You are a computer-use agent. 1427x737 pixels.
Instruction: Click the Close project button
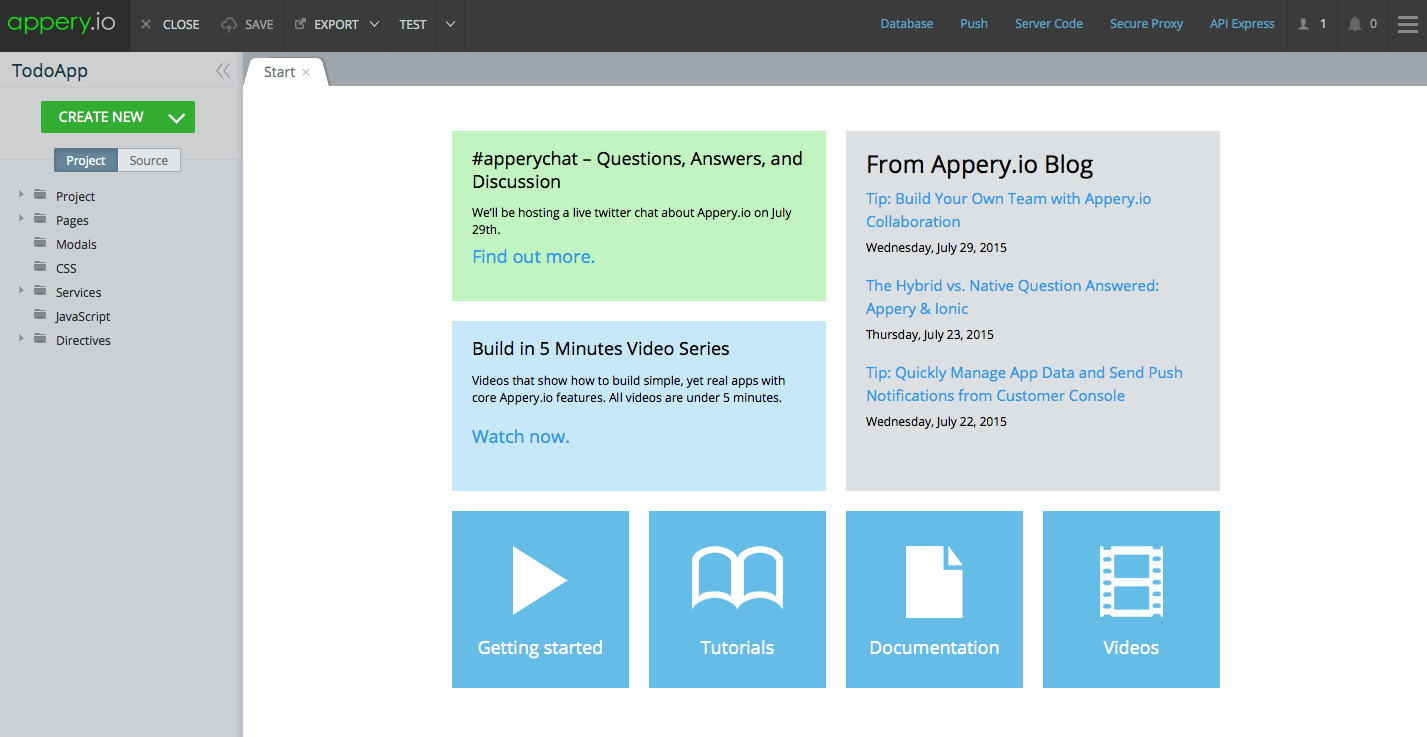click(x=170, y=25)
